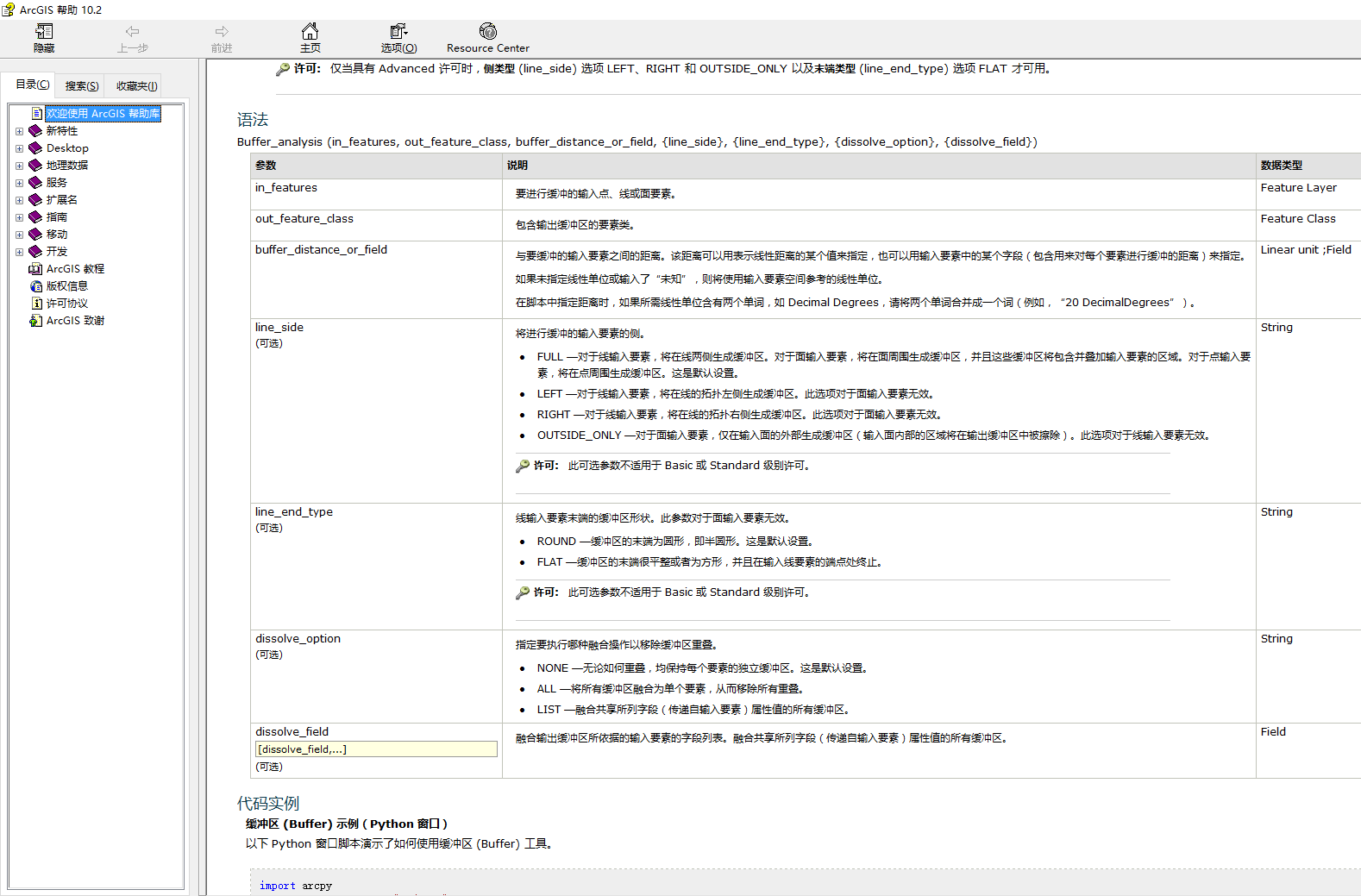Click the Linear unit ;Field data type cell
1361x896 pixels.
tap(1308, 279)
